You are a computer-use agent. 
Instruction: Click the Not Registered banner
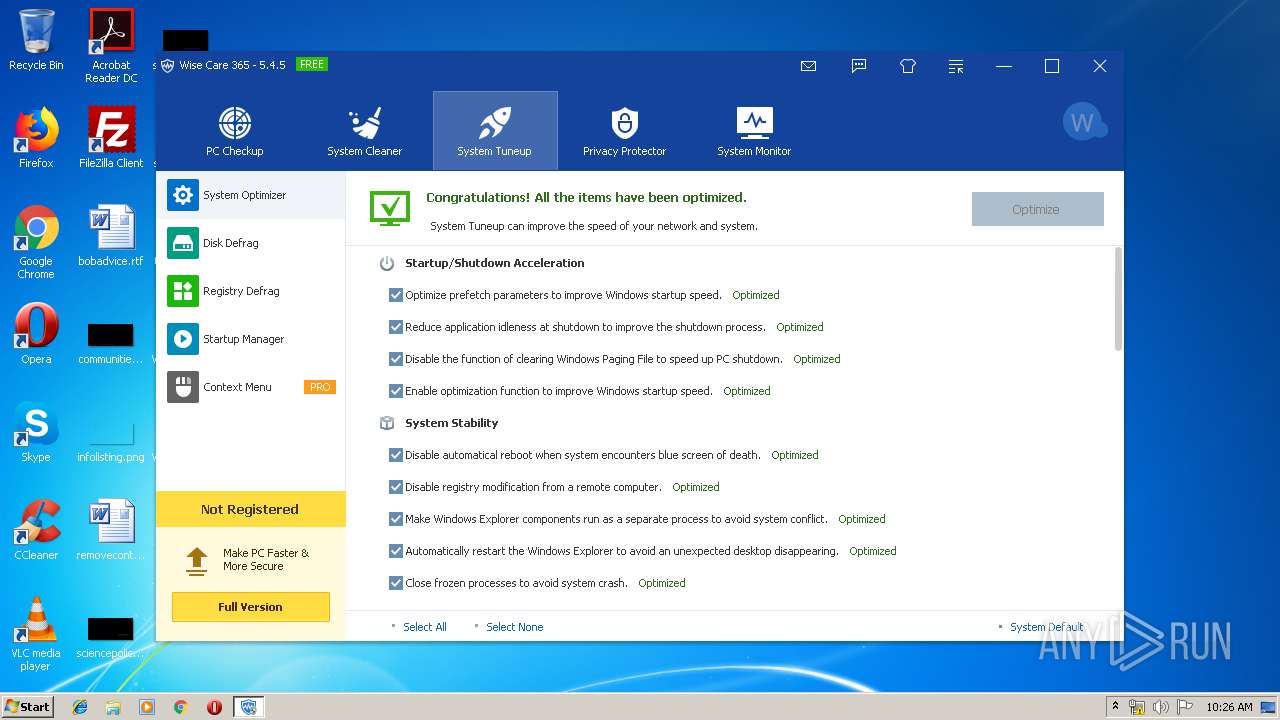pos(250,509)
